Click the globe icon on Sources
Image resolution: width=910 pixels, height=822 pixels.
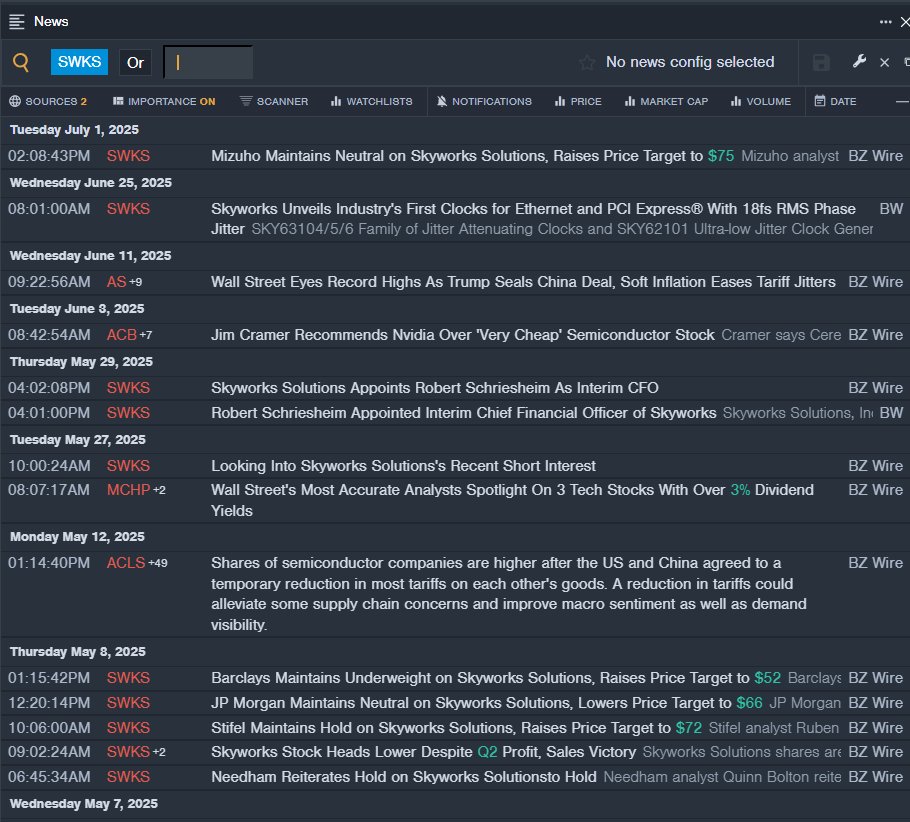[x=15, y=101]
